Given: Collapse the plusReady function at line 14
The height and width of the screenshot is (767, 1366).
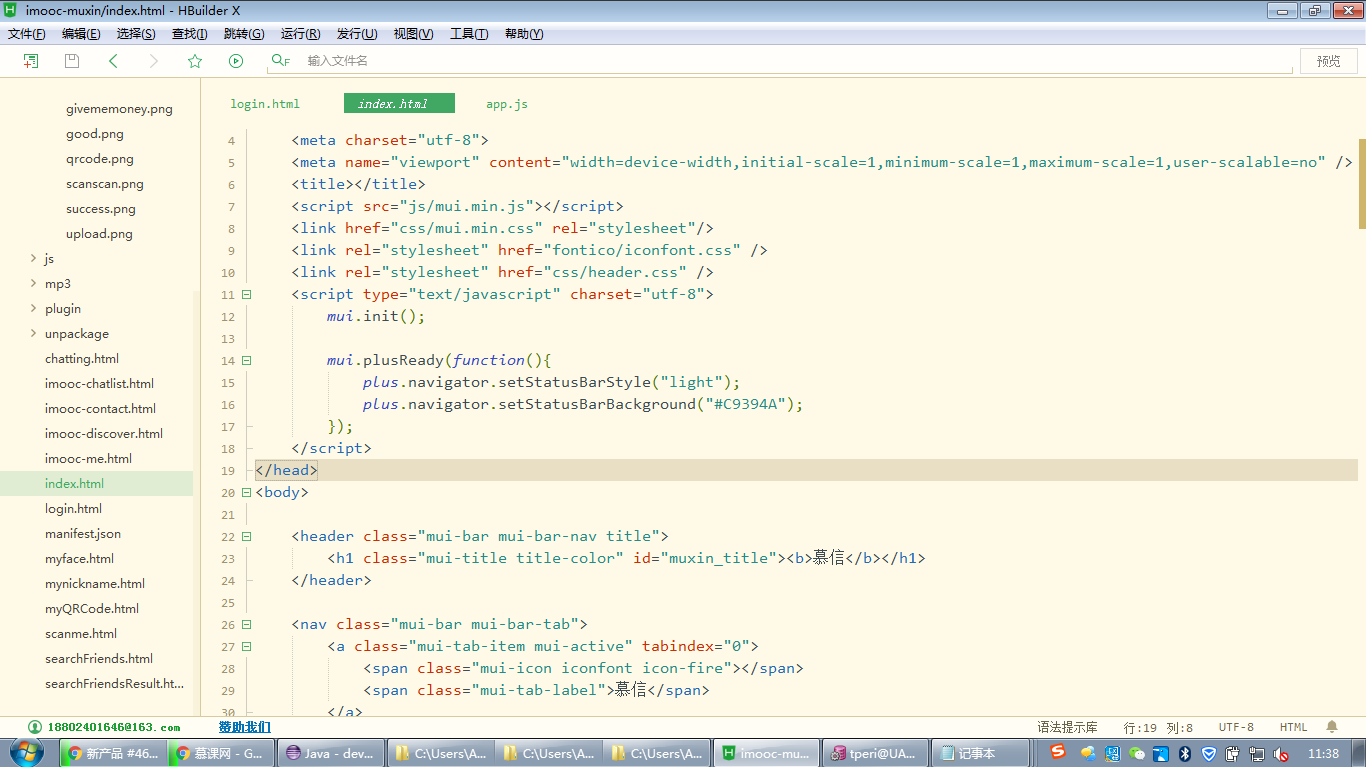Looking at the screenshot, I should tap(247, 360).
